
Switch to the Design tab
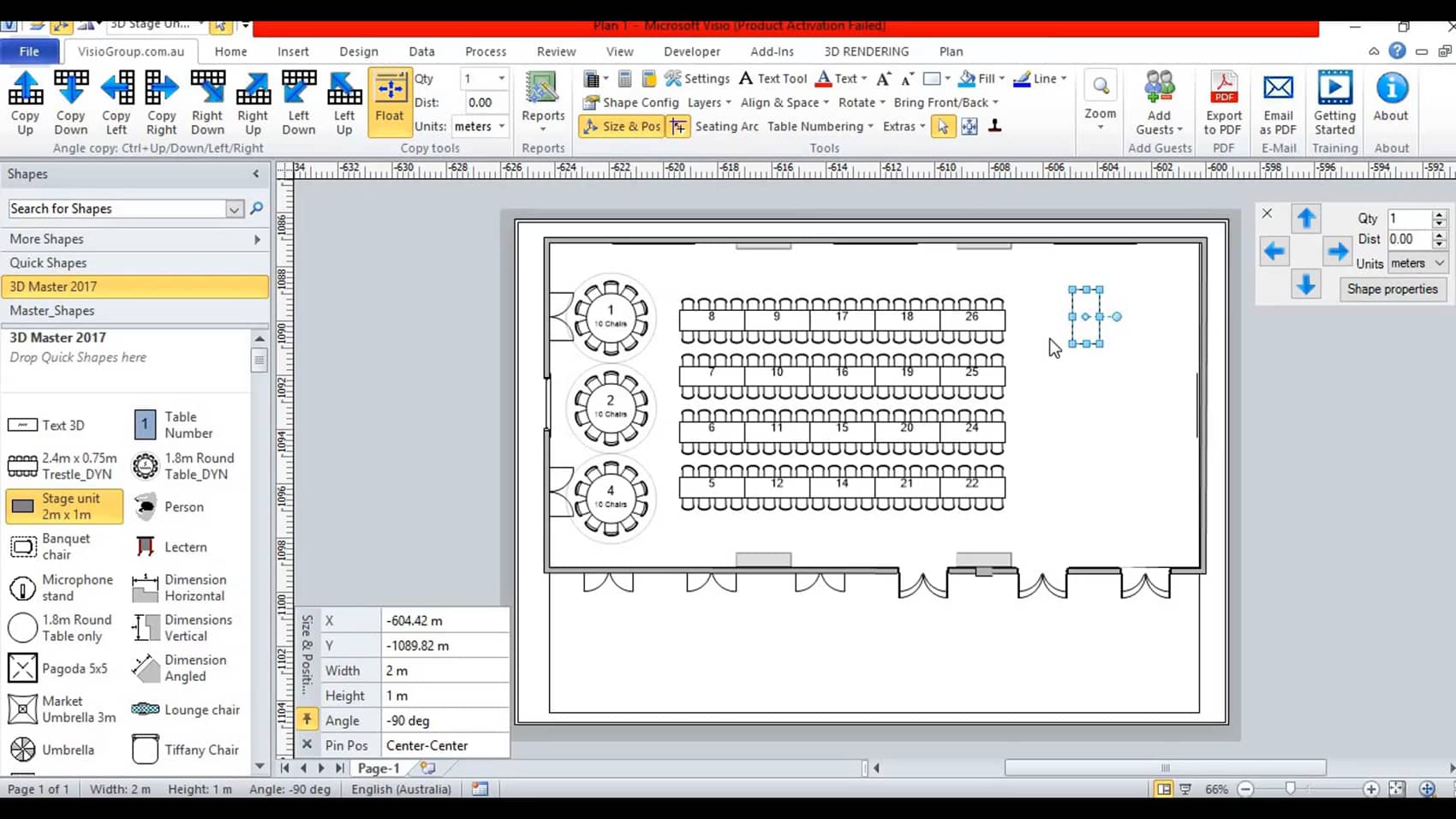coord(358,51)
